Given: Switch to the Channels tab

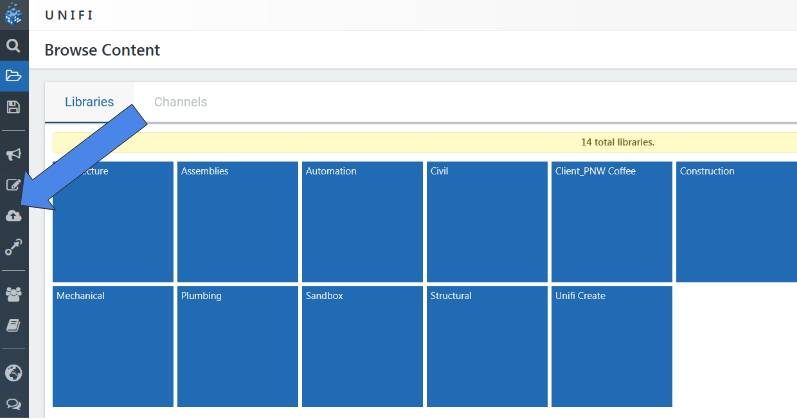Looking at the screenshot, I should 180,102.
